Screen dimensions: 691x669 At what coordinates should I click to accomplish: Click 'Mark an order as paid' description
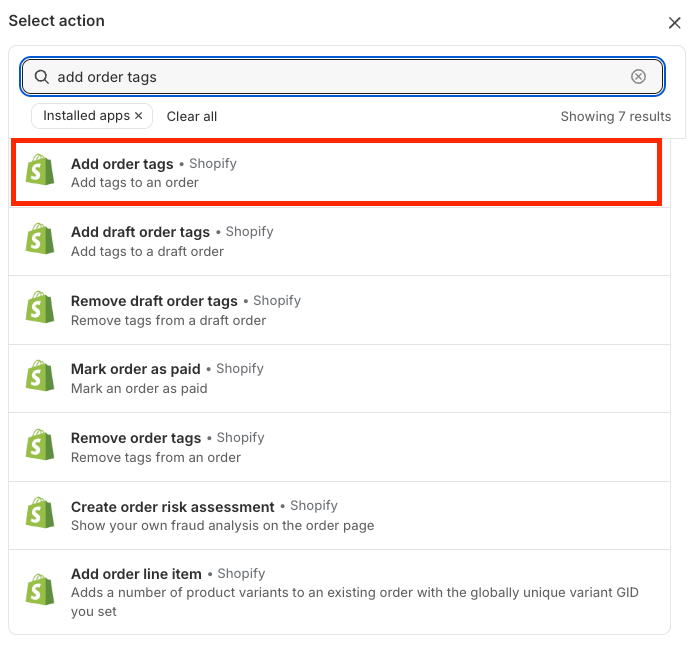(139, 388)
